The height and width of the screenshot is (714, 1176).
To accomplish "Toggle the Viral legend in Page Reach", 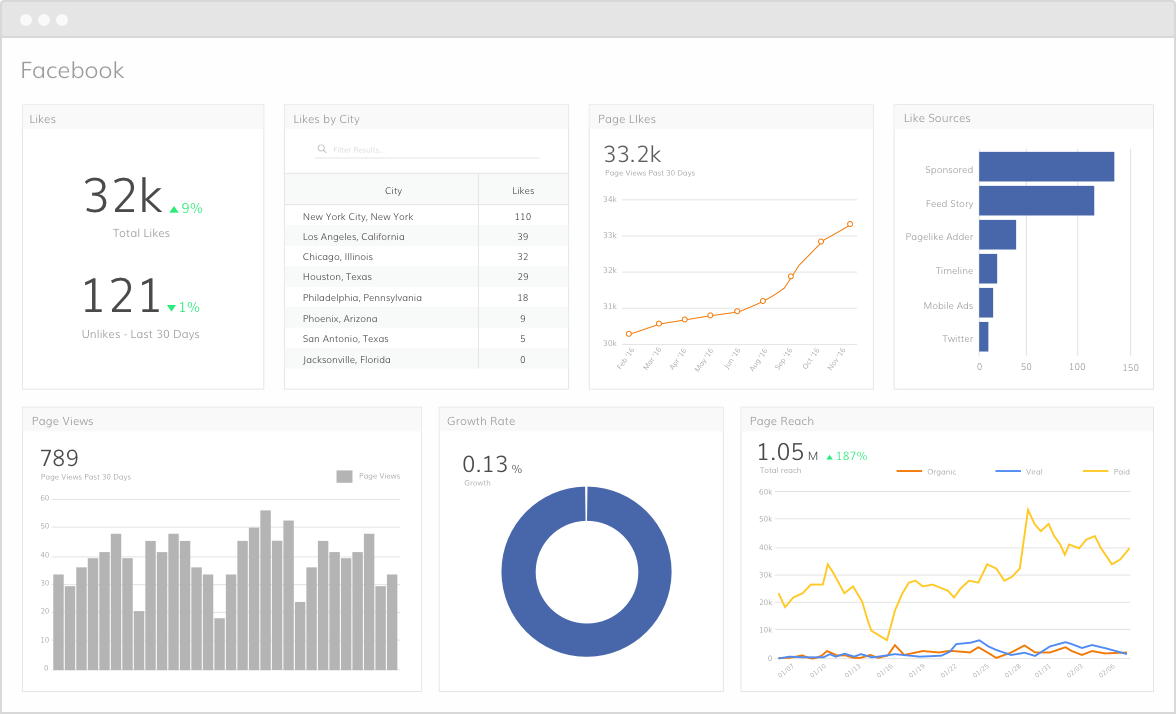I will [x=1019, y=472].
